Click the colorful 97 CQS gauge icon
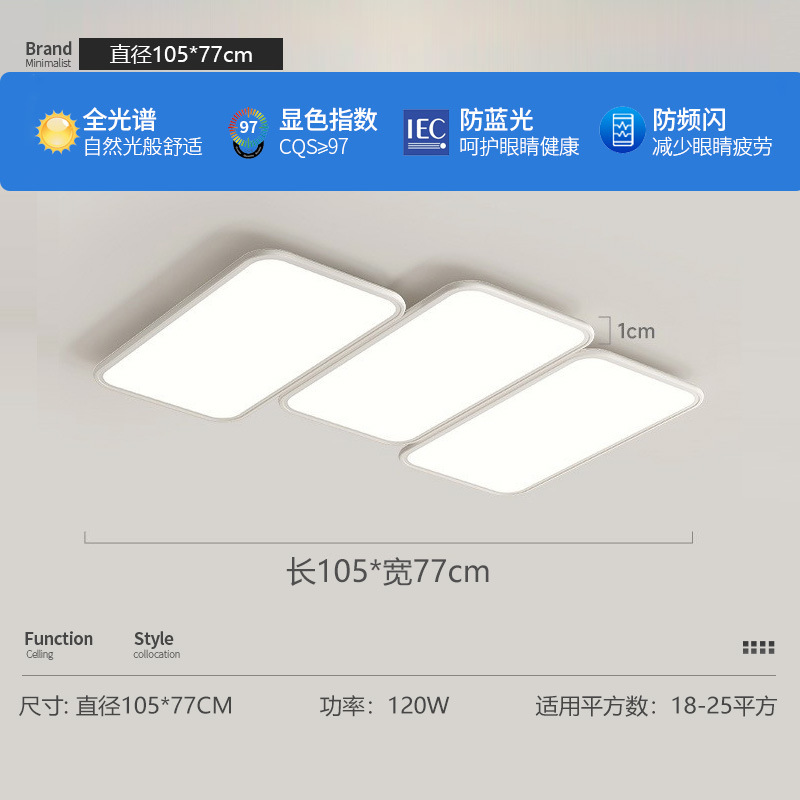Screen dimensions: 800x800 248,133
